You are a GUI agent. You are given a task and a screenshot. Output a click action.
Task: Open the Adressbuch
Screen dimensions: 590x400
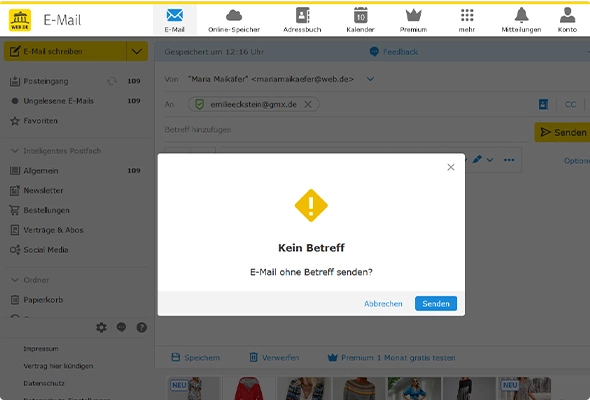[x=302, y=20]
